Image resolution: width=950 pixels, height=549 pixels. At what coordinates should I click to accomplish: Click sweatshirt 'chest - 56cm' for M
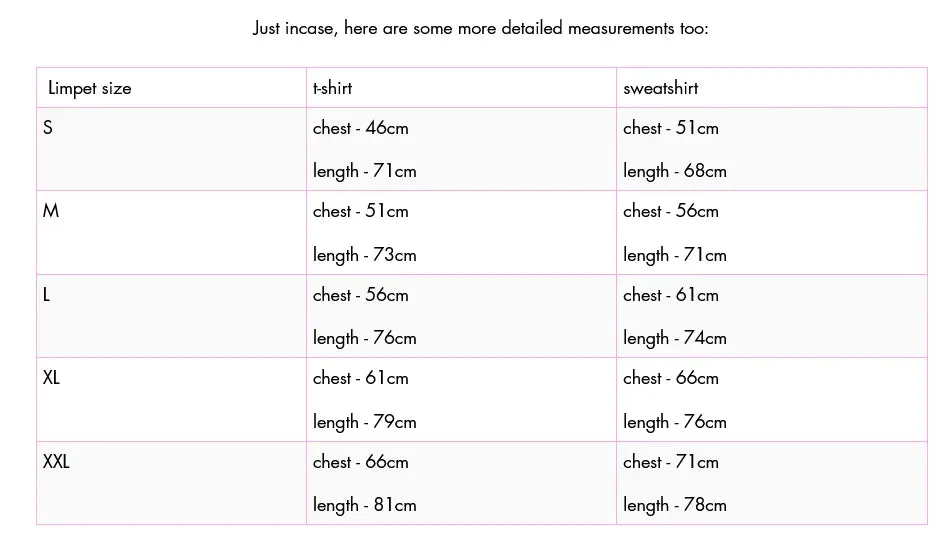click(671, 211)
